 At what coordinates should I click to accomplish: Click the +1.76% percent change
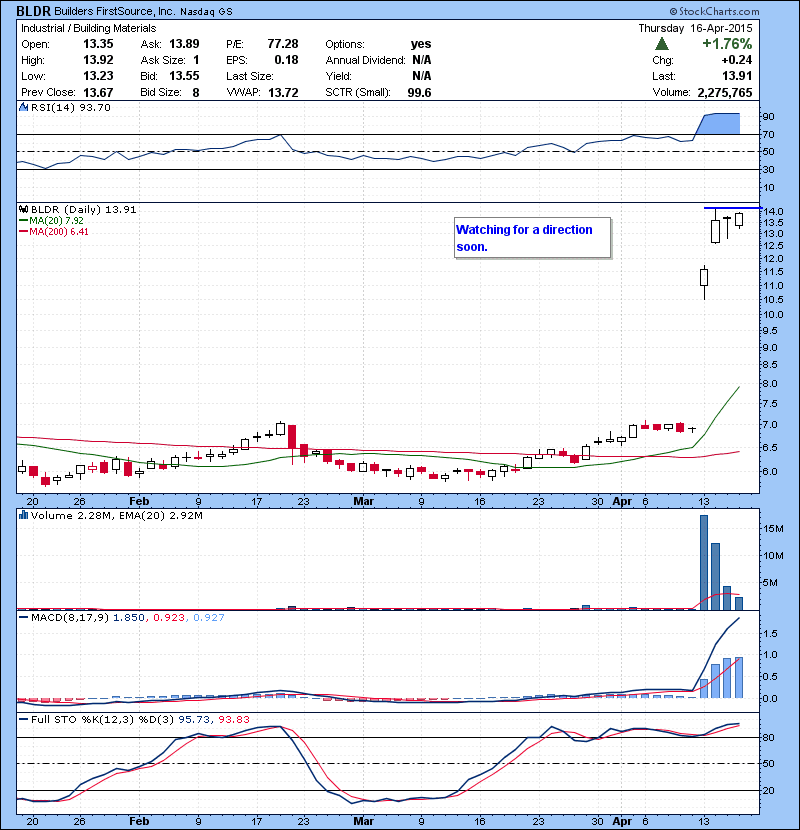[x=727, y=43]
